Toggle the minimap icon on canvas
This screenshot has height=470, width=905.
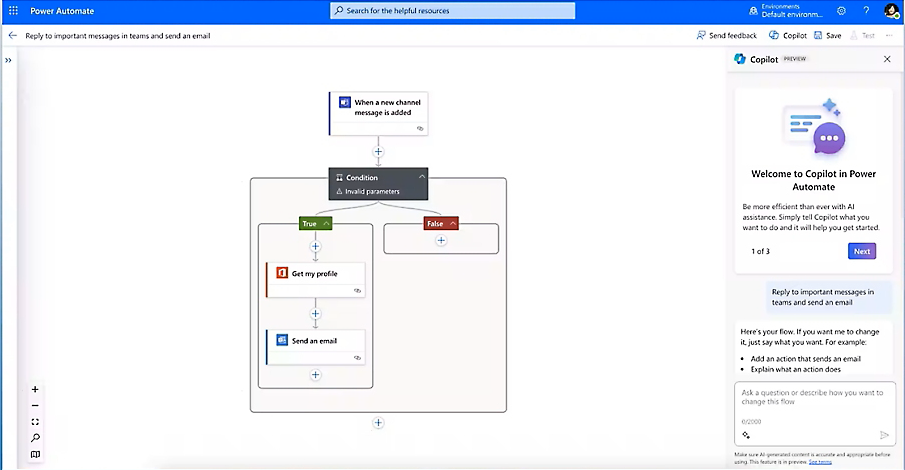pos(35,454)
